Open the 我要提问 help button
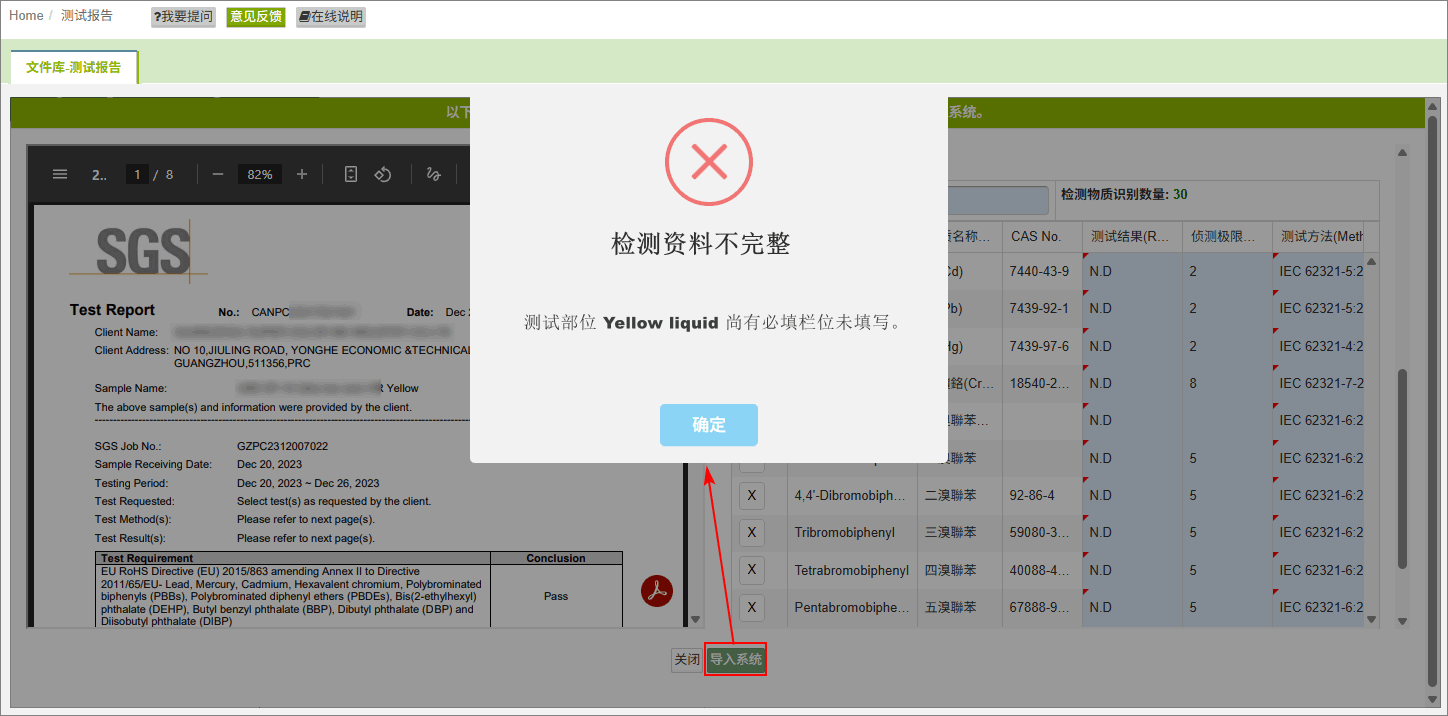This screenshot has height=716, width=1448. coord(183,17)
